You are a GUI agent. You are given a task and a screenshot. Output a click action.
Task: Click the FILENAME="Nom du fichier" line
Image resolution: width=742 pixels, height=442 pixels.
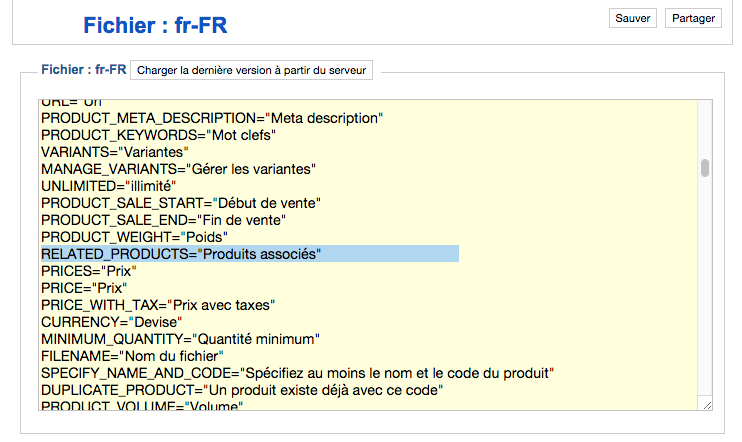click(132, 356)
